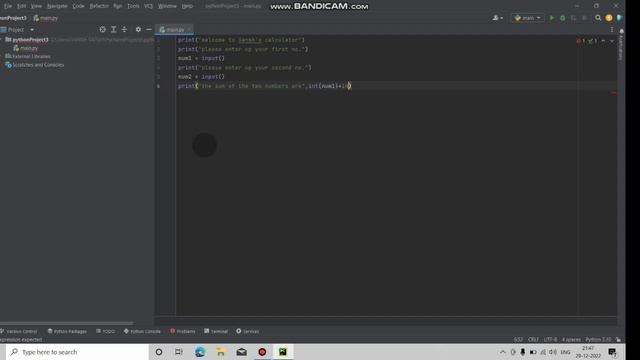Open the Refactor menu
This screenshot has height=360, width=640.
tap(99, 6)
